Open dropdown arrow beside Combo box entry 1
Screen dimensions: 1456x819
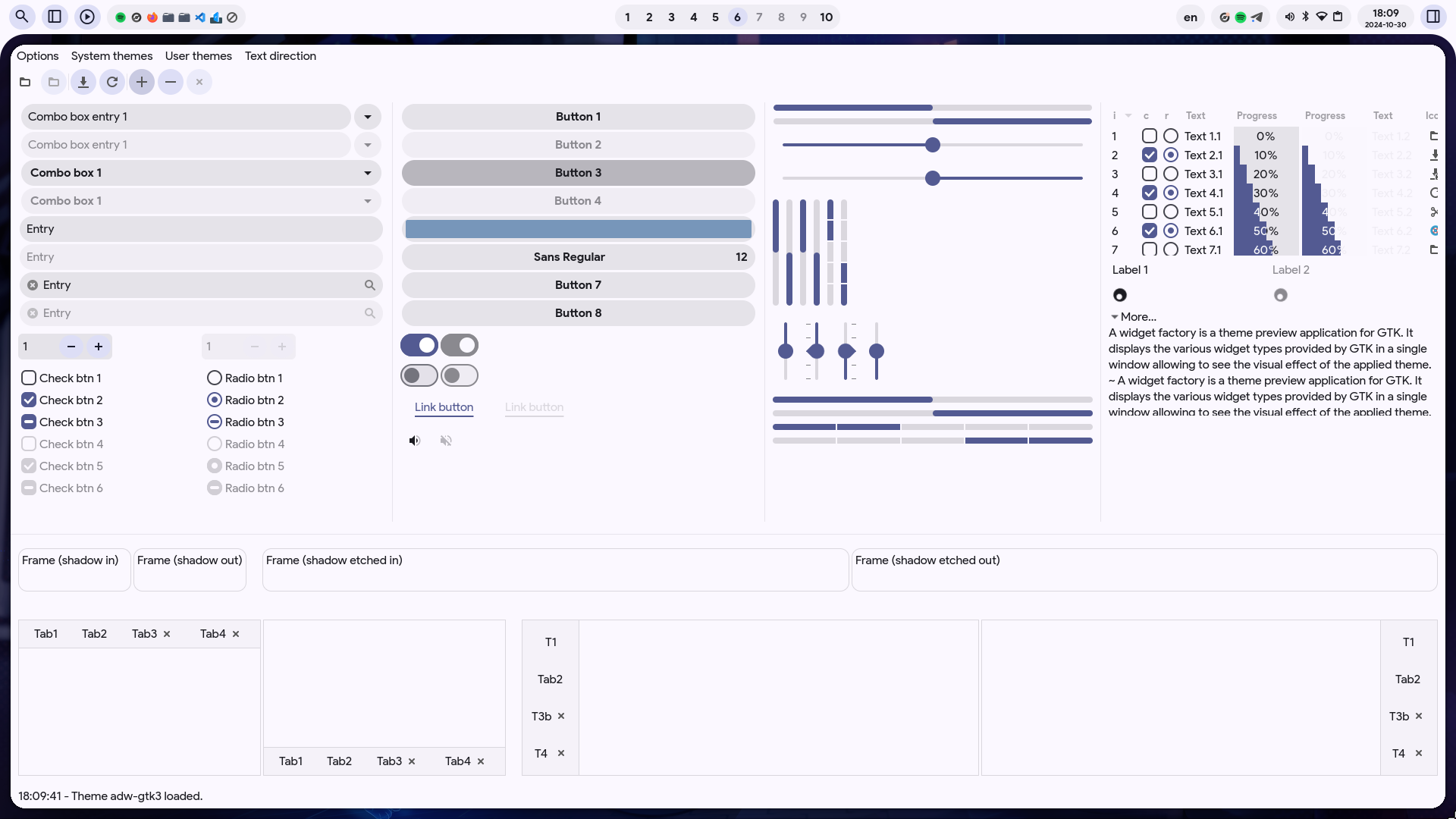coord(368,117)
